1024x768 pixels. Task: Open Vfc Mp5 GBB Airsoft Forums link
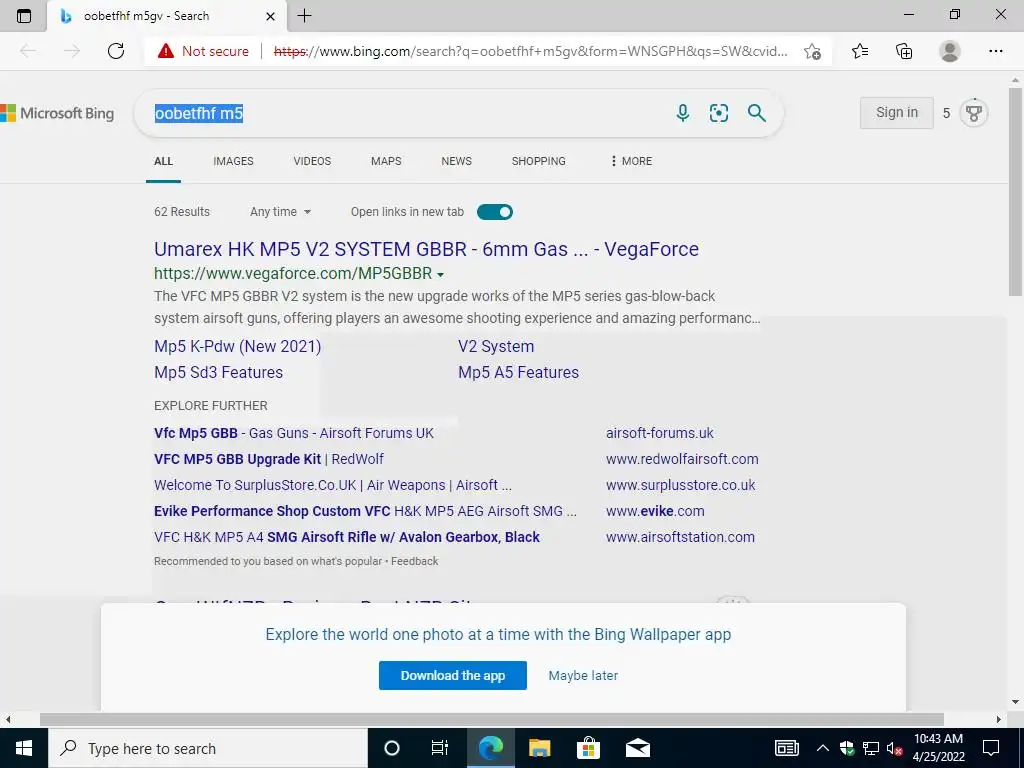(294, 433)
